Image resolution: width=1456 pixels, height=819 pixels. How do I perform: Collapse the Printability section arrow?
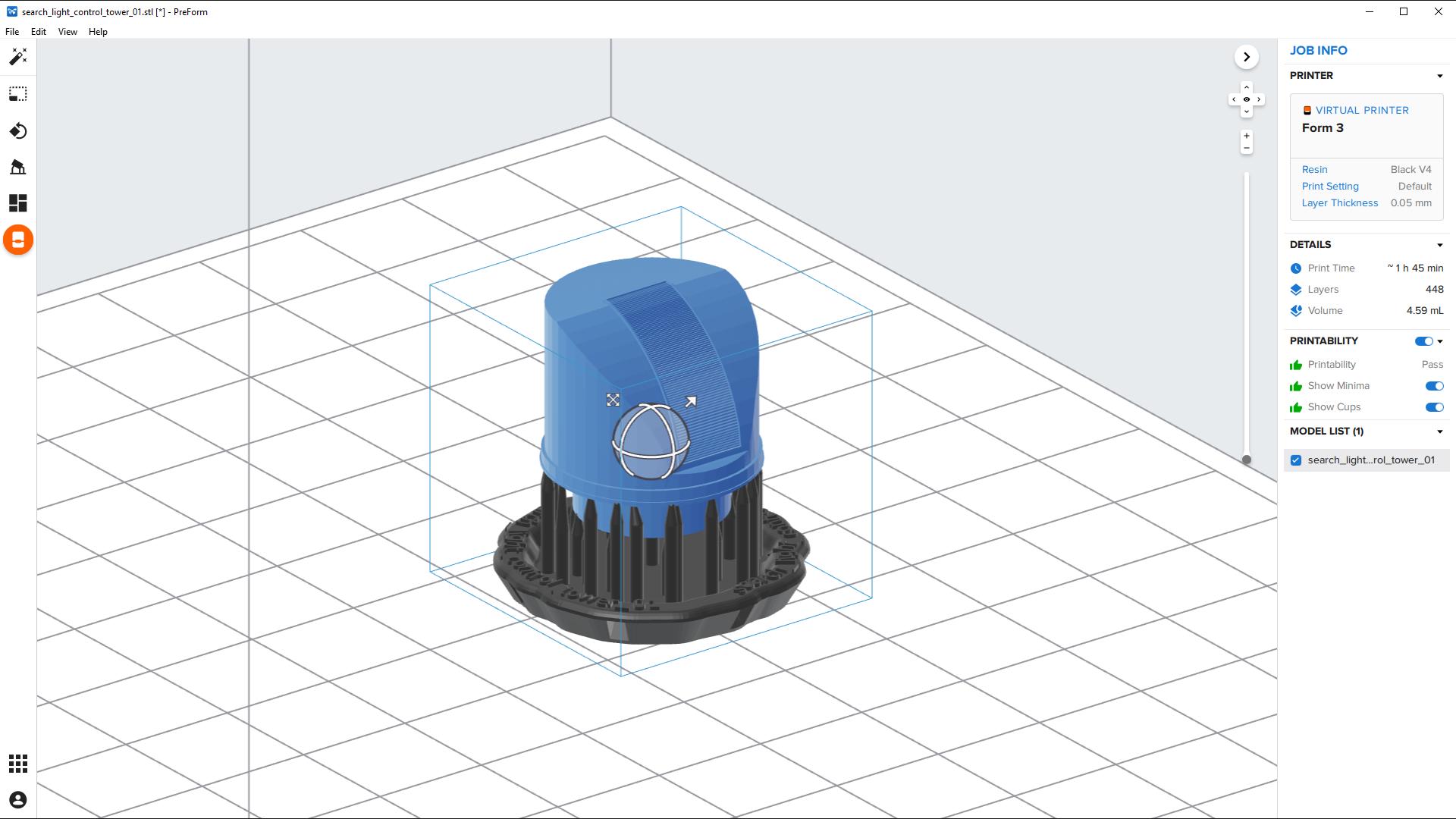(1440, 341)
